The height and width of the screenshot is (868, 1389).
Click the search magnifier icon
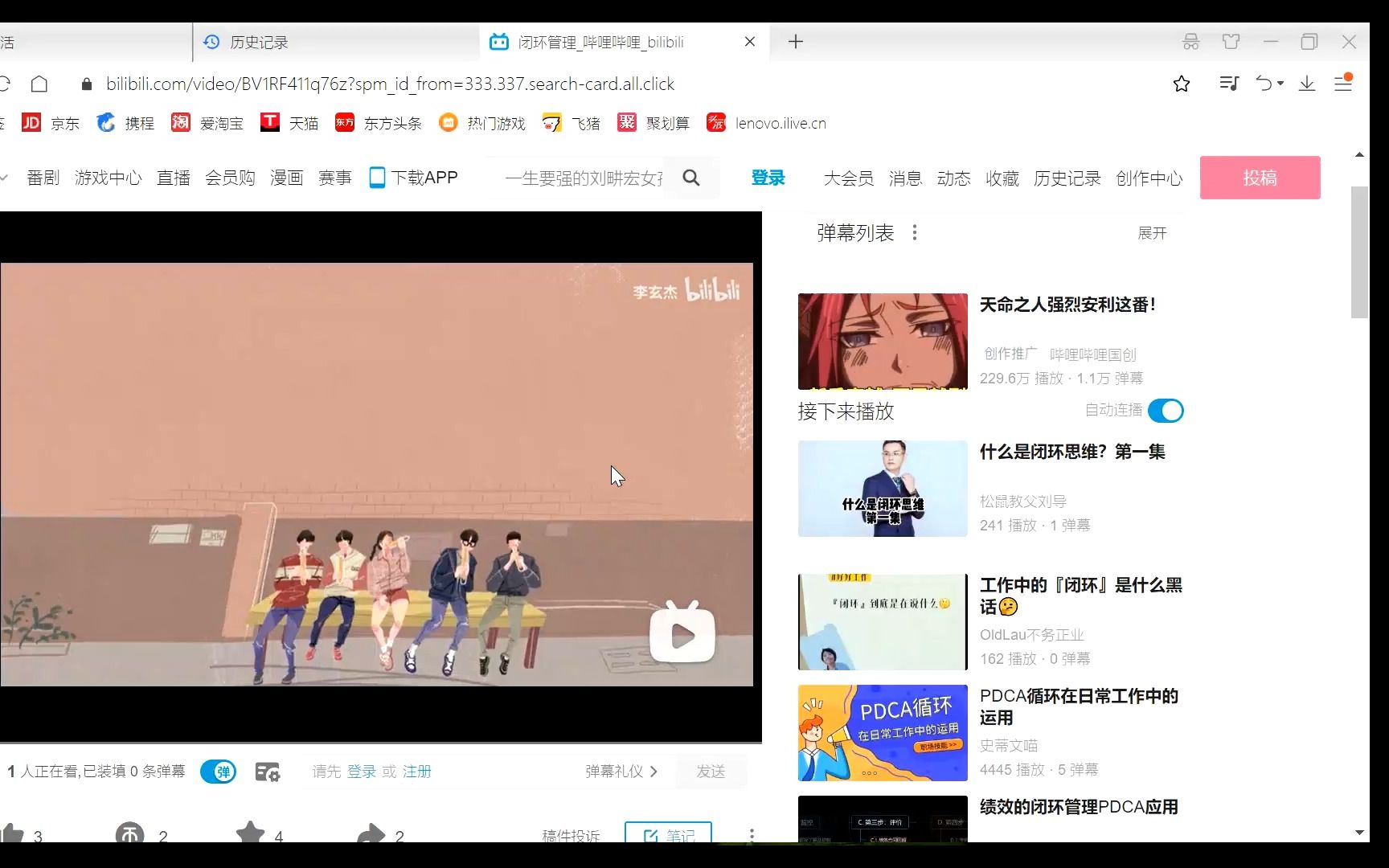tap(691, 178)
